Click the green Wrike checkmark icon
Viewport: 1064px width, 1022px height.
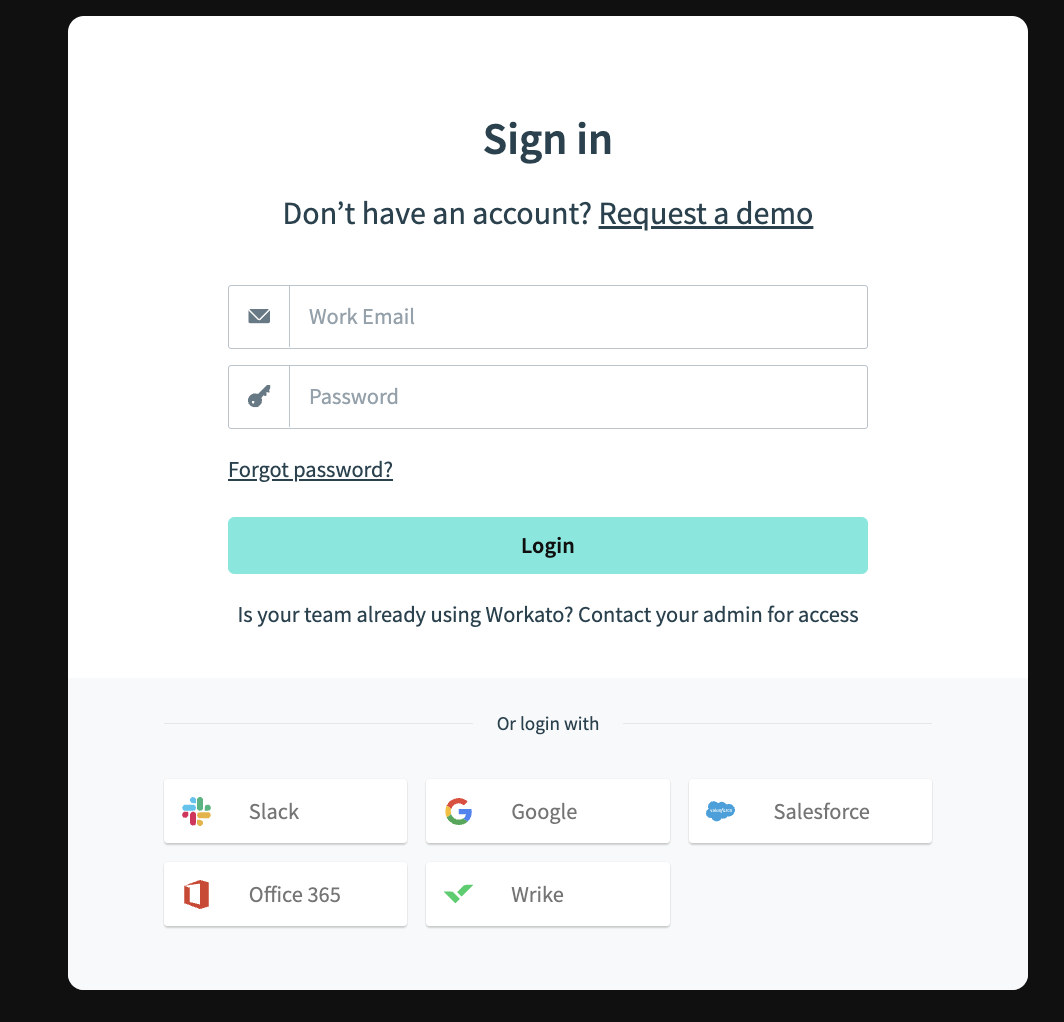pos(459,894)
